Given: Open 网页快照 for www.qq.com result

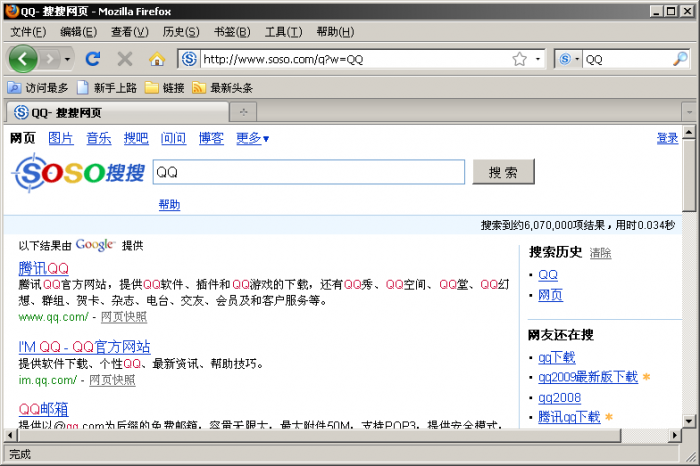Looking at the screenshot, I should point(124,317).
